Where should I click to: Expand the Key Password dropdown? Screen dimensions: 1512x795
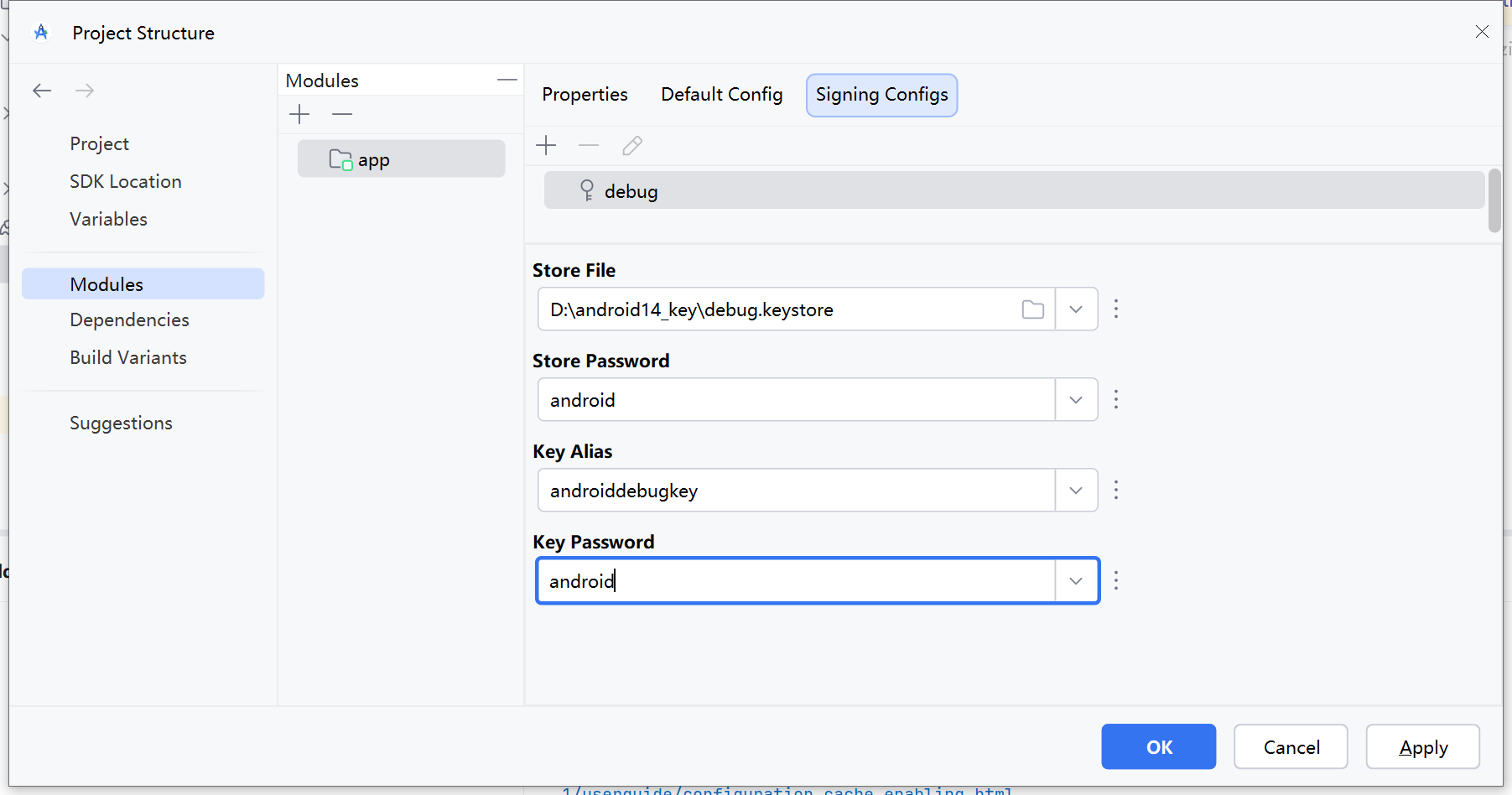click(1076, 581)
